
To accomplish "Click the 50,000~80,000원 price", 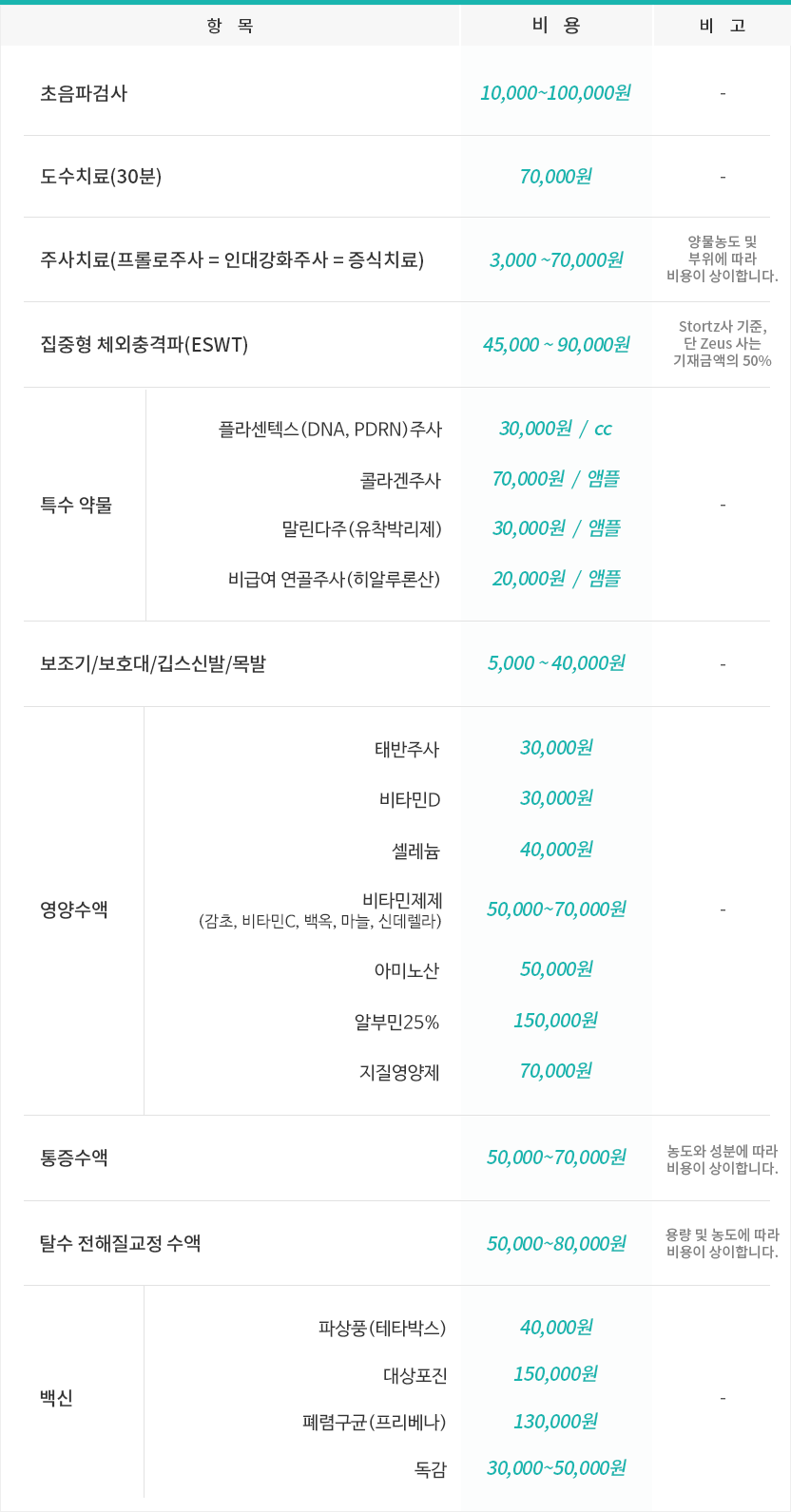I will 556,1243.
